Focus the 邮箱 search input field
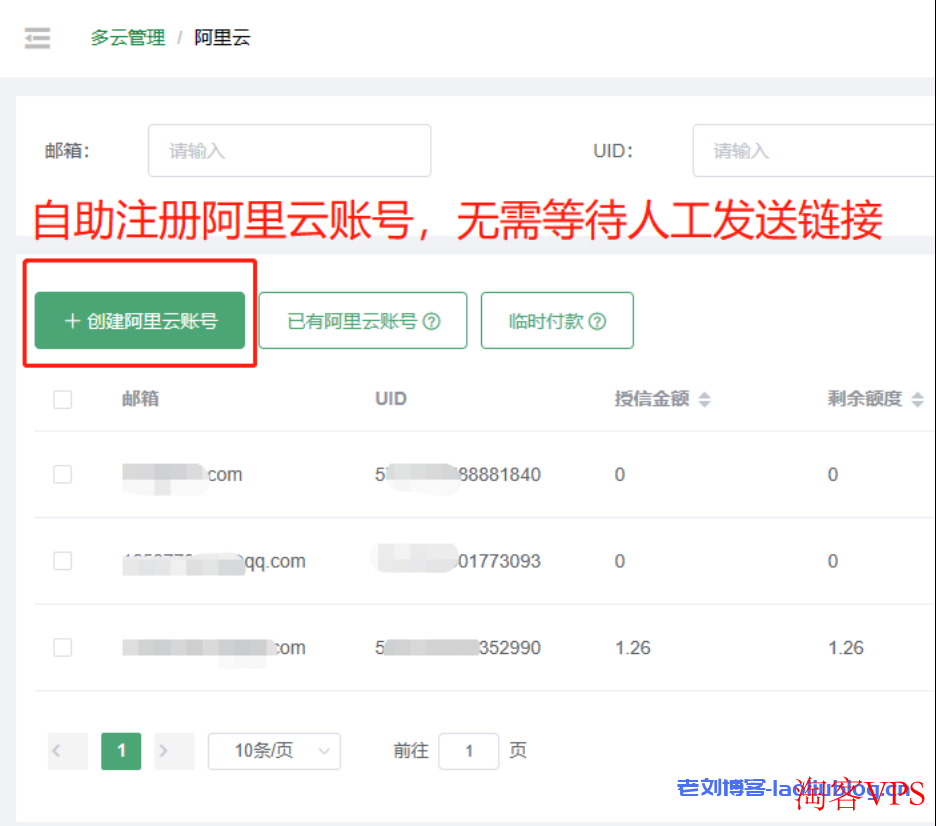The height and width of the screenshot is (826, 936). pyautogui.click(x=290, y=150)
